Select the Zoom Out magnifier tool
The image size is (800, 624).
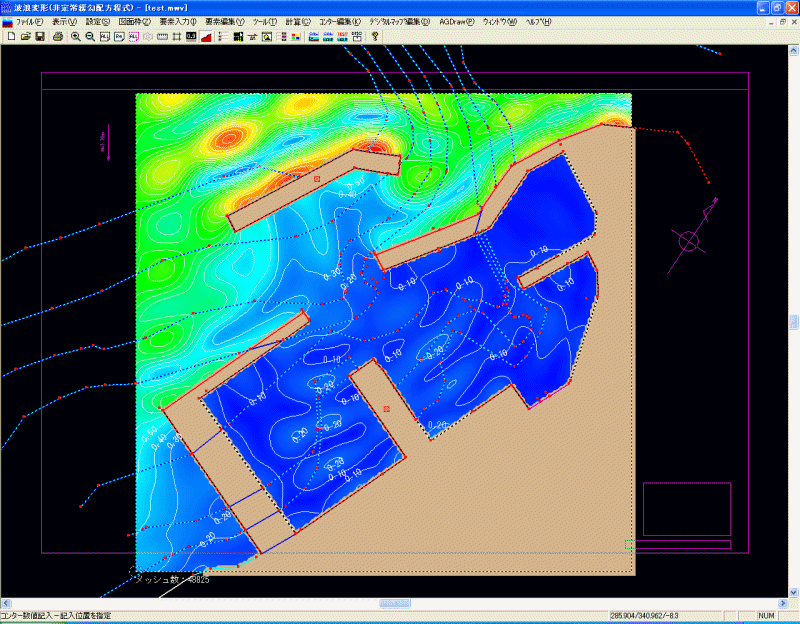pos(90,36)
